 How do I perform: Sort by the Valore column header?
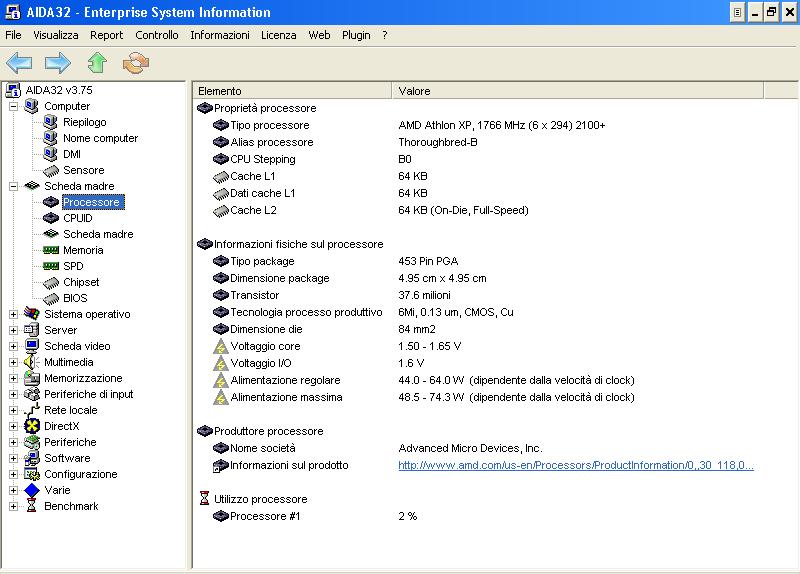click(578, 91)
